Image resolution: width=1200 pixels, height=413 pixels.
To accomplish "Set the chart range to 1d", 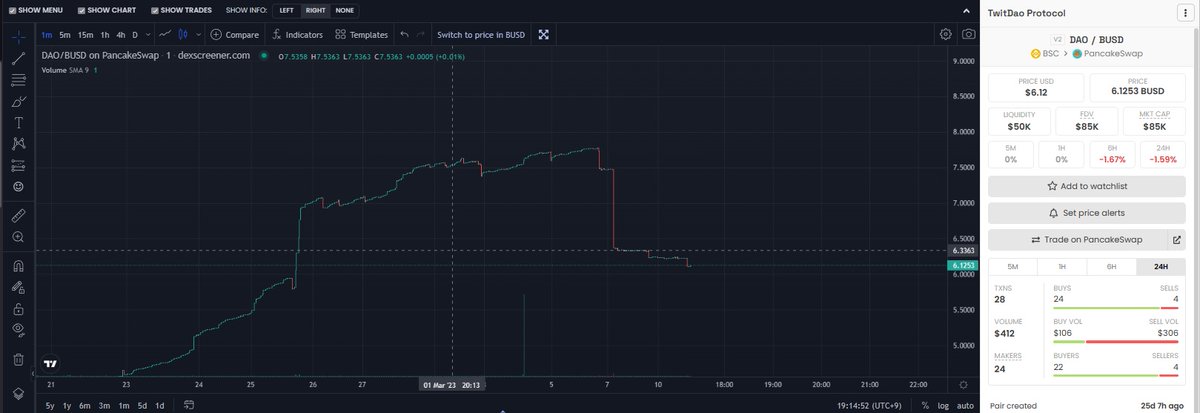I will tap(159, 405).
